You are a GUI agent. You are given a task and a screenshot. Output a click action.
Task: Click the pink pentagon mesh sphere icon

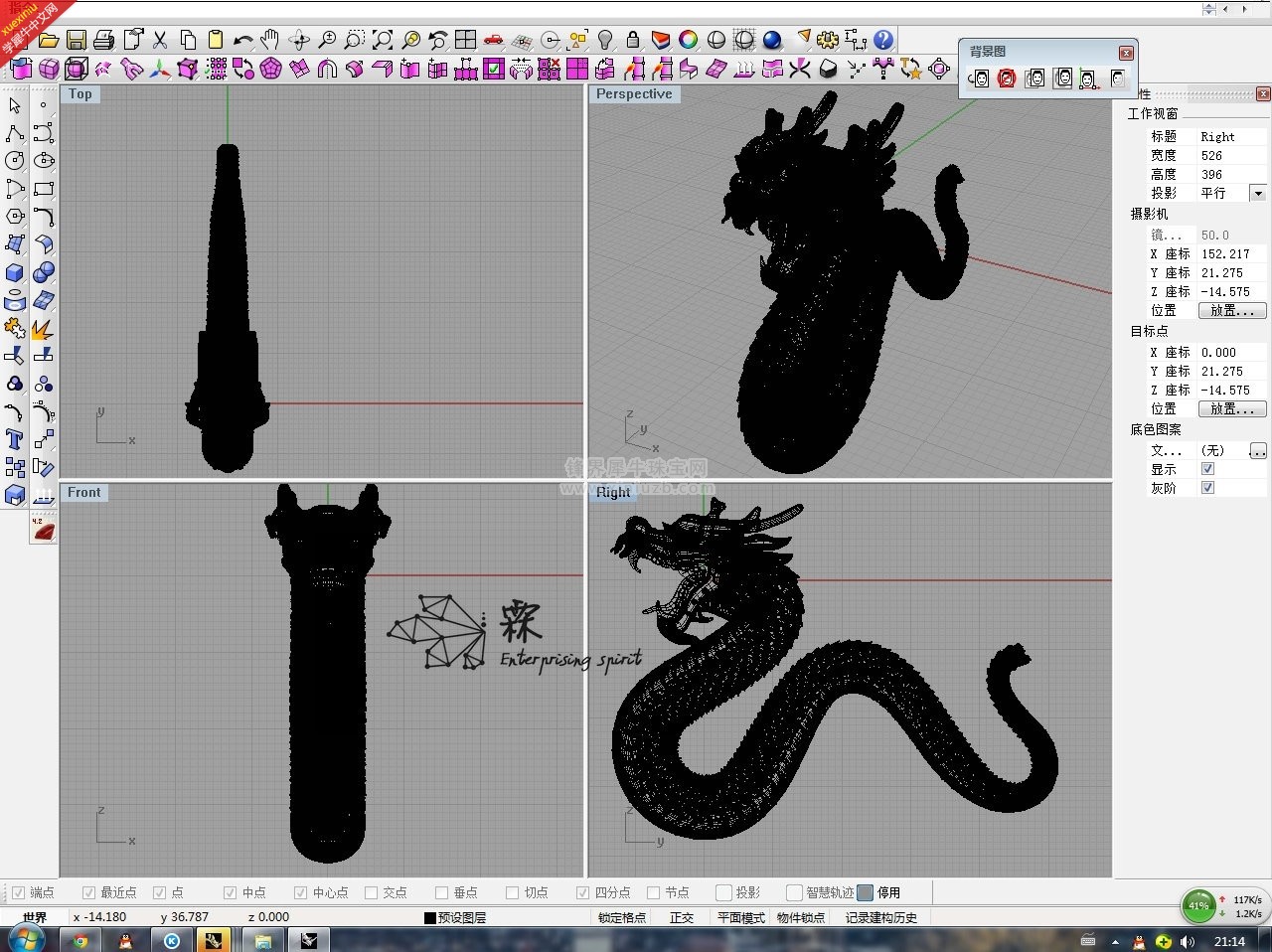click(271, 69)
